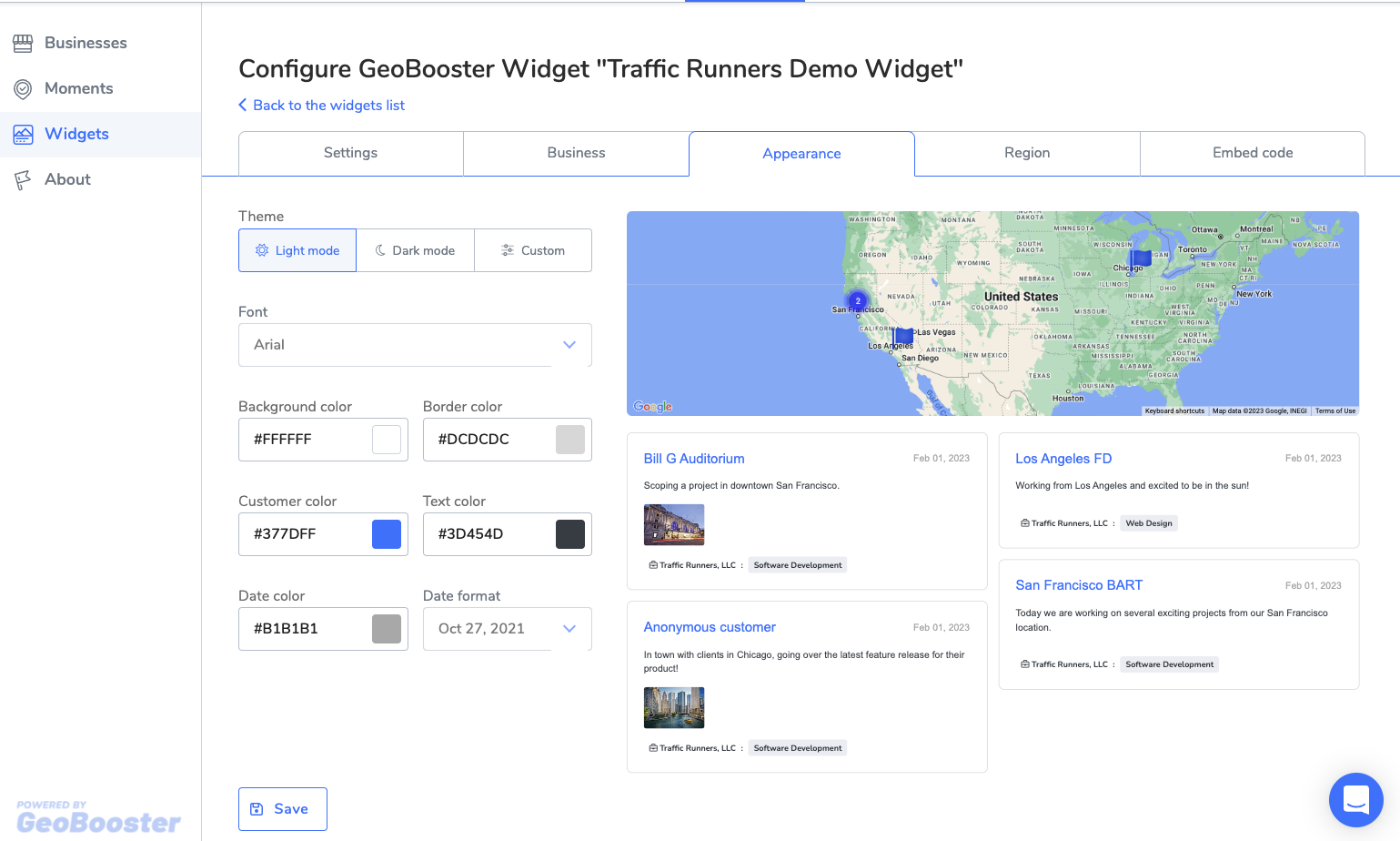Click the Businesses storefront icon in sidebar
1400x841 pixels.
pos(23,43)
